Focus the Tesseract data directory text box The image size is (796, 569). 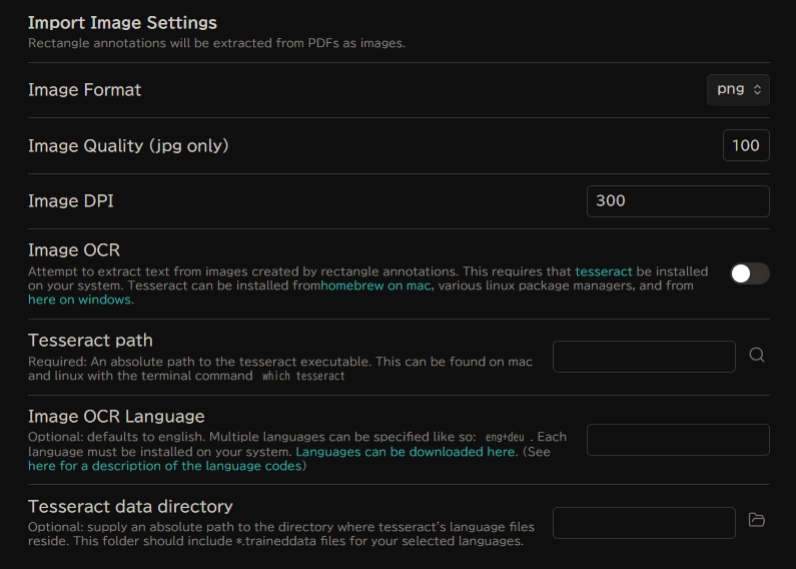pos(643,522)
